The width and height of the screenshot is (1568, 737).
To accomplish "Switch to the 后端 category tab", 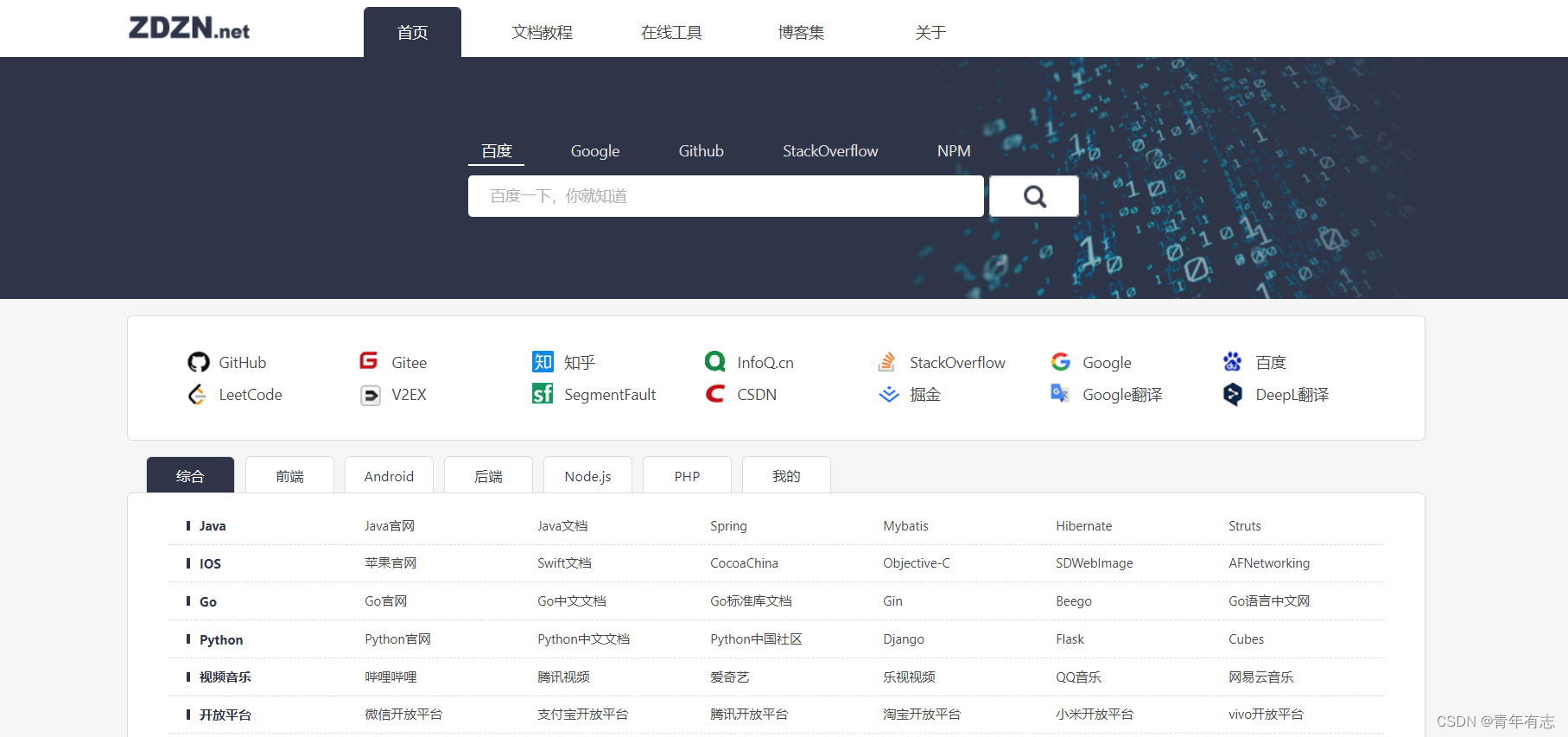I will pos(488,475).
